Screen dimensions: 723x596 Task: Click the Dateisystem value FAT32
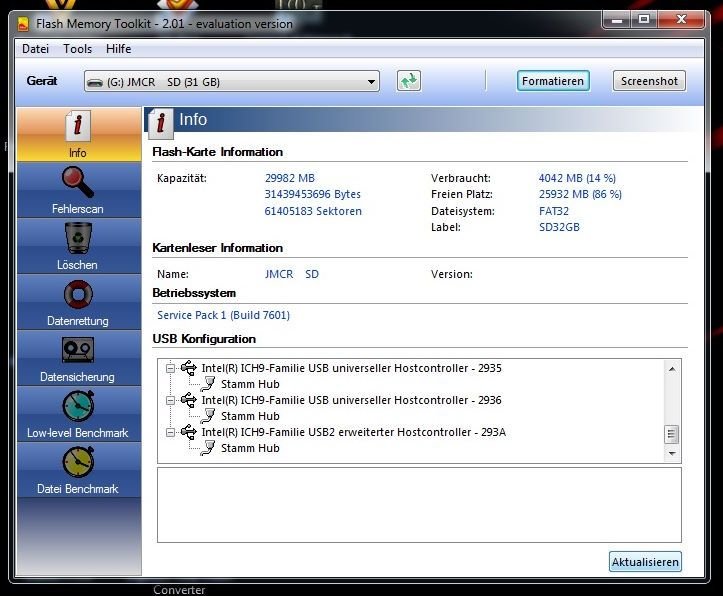554,211
